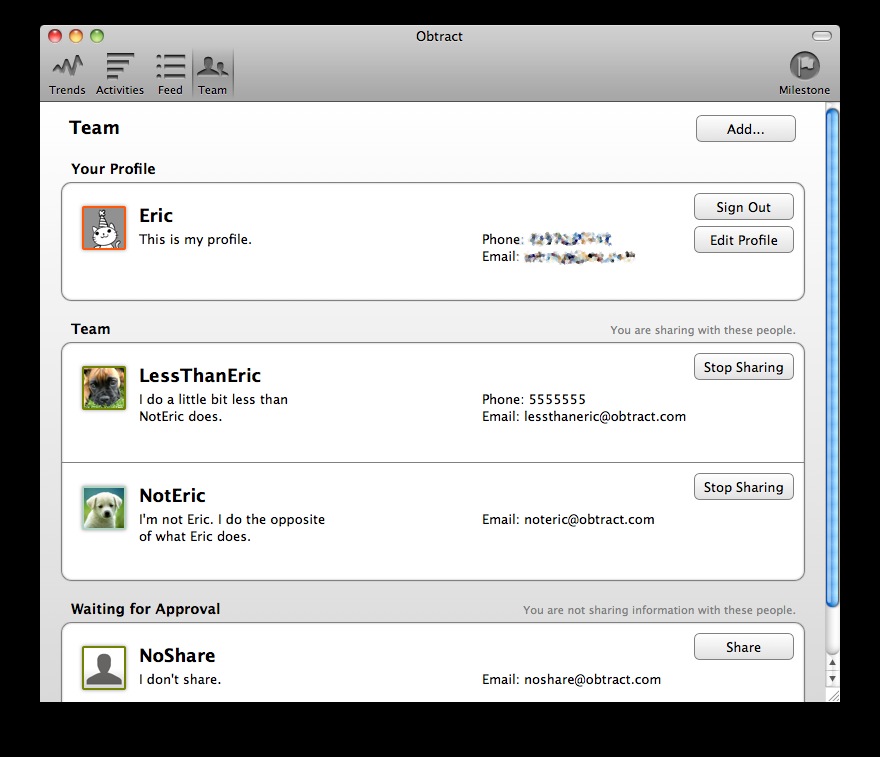Close the Obtract window
Screen dimensions: 880x757
(55, 36)
